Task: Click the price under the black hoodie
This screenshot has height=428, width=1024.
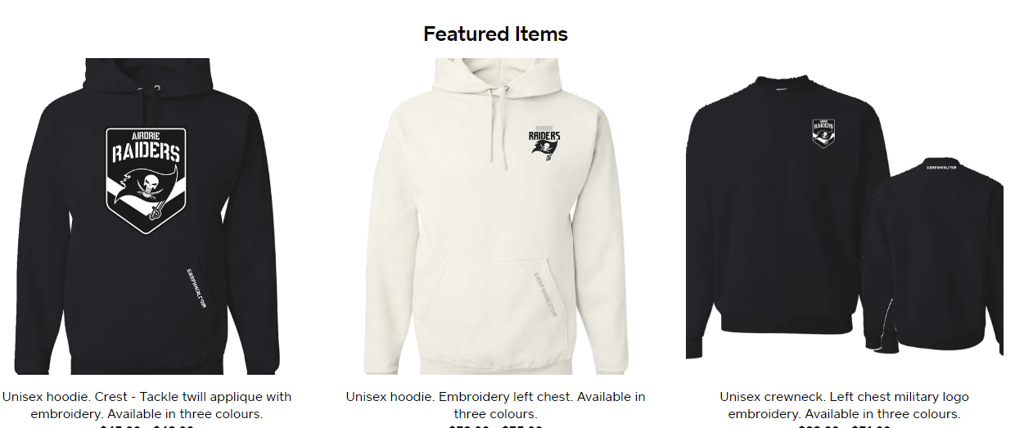Action: [x=147, y=426]
